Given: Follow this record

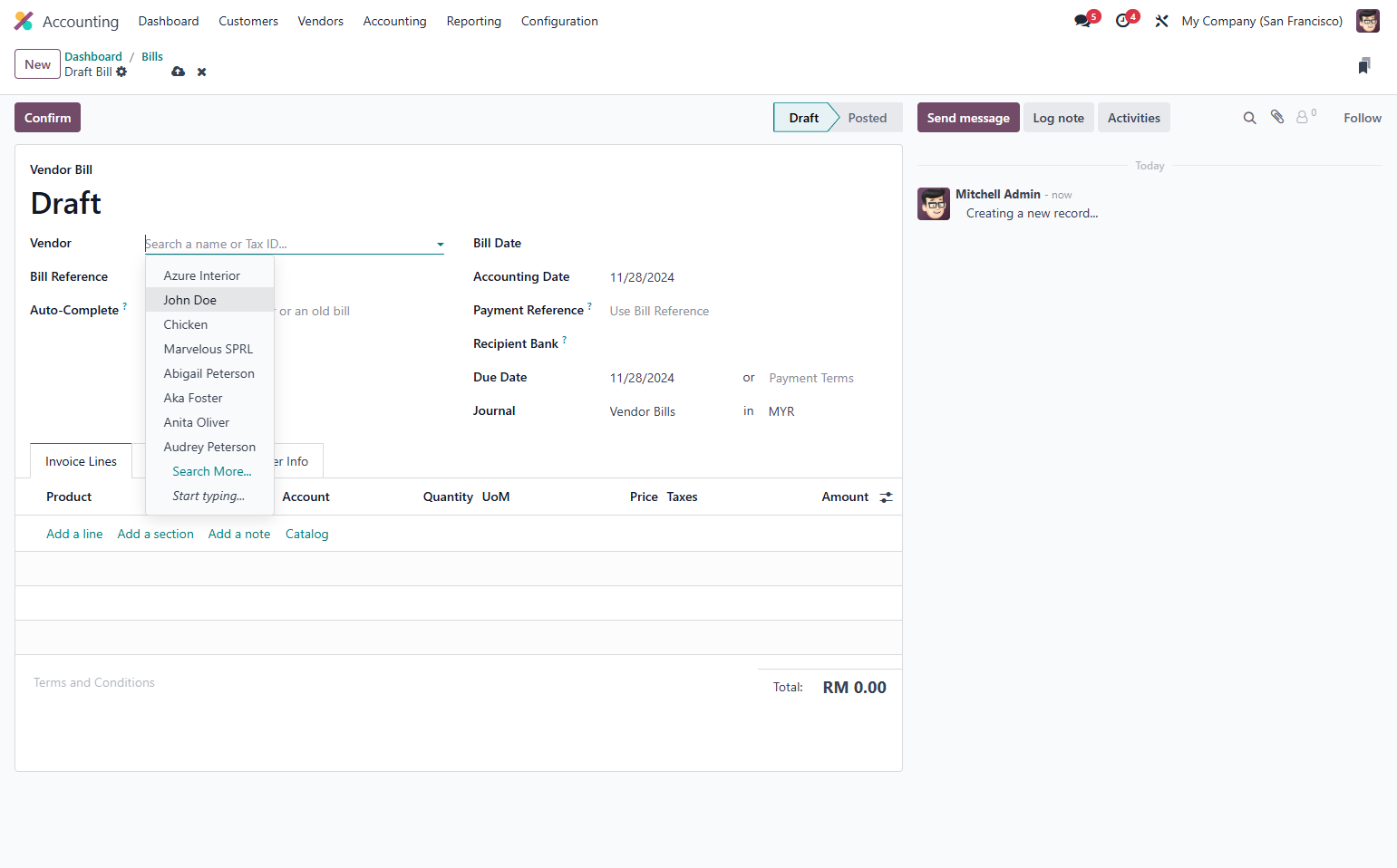Looking at the screenshot, I should [x=1362, y=118].
